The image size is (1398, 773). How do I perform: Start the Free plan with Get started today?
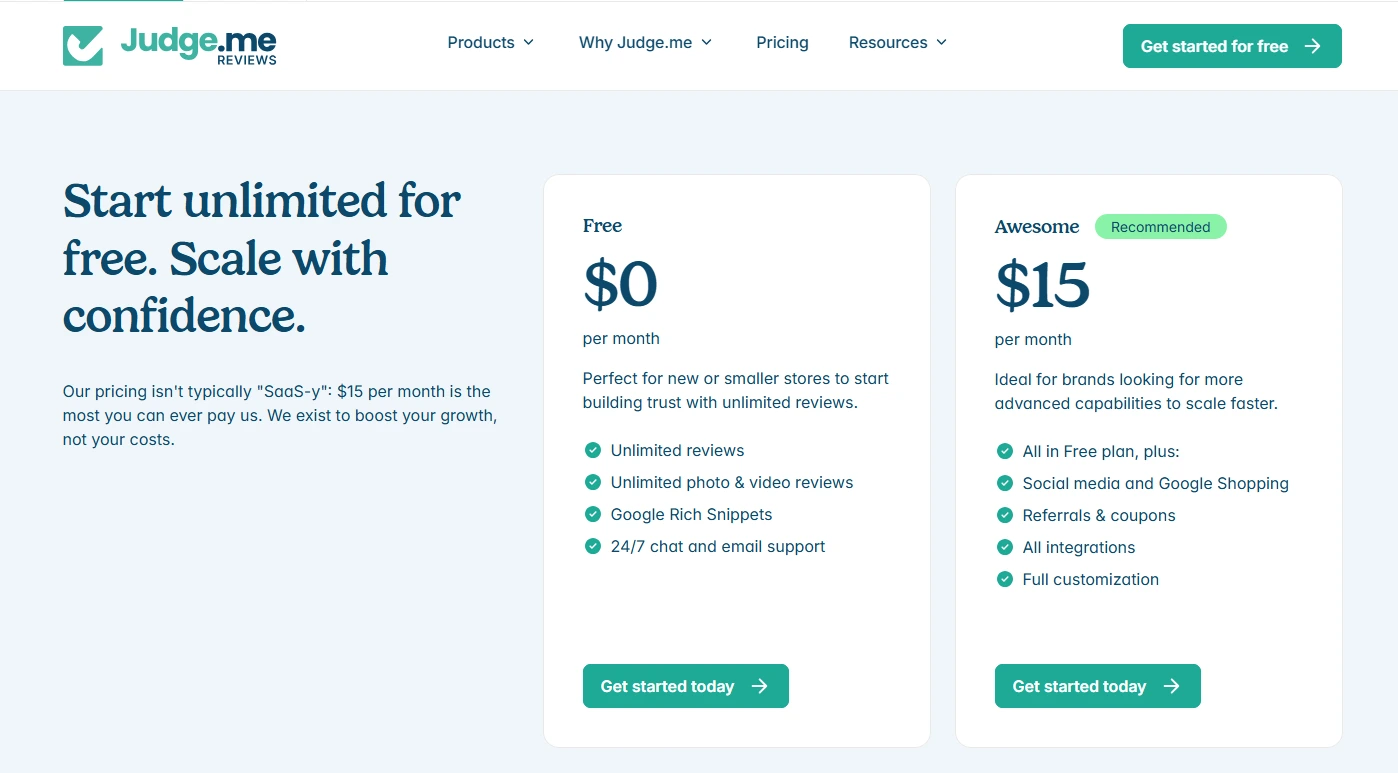tap(686, 686)
